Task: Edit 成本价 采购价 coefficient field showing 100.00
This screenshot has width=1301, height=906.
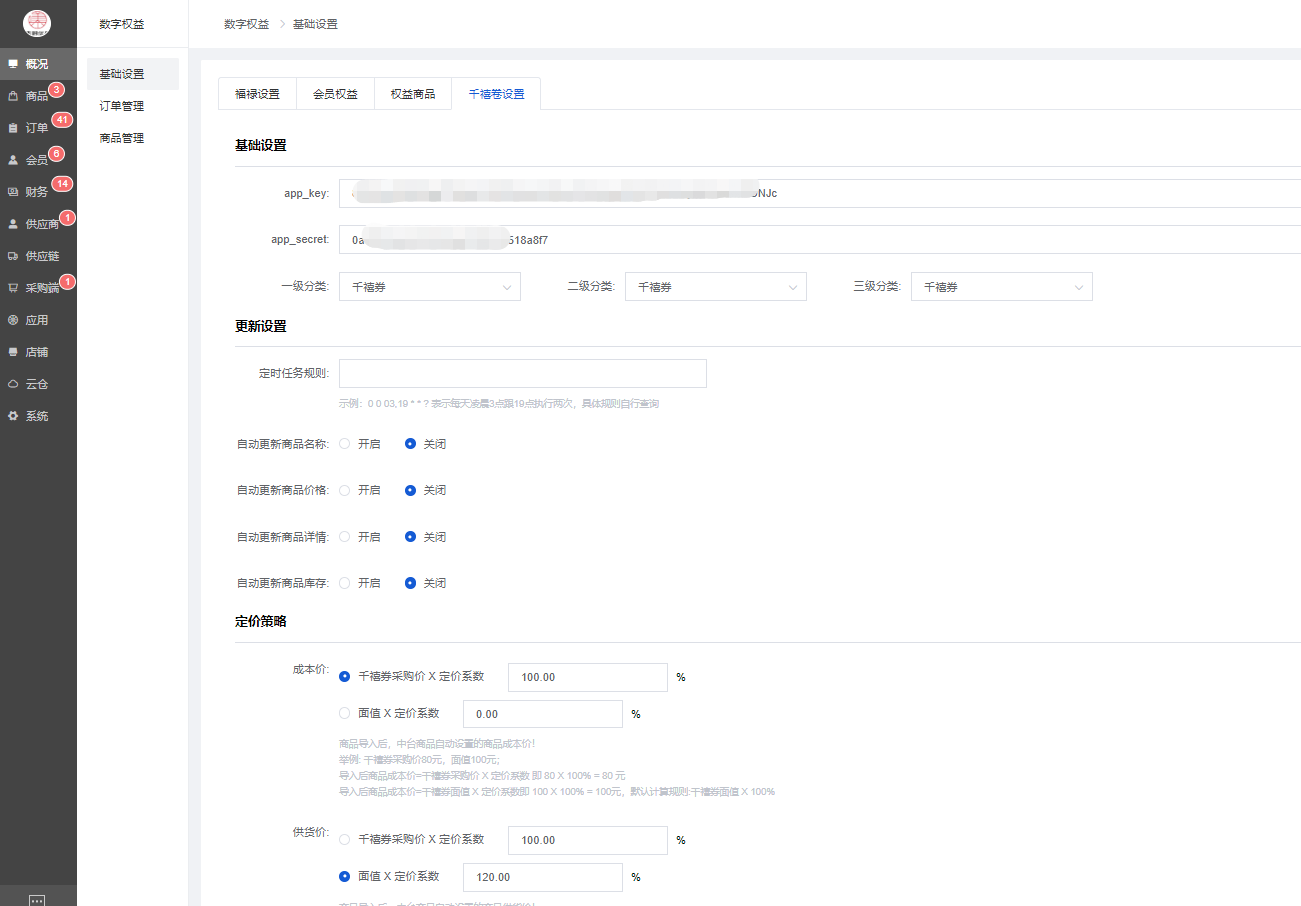Action: click(x=588, y=677)
